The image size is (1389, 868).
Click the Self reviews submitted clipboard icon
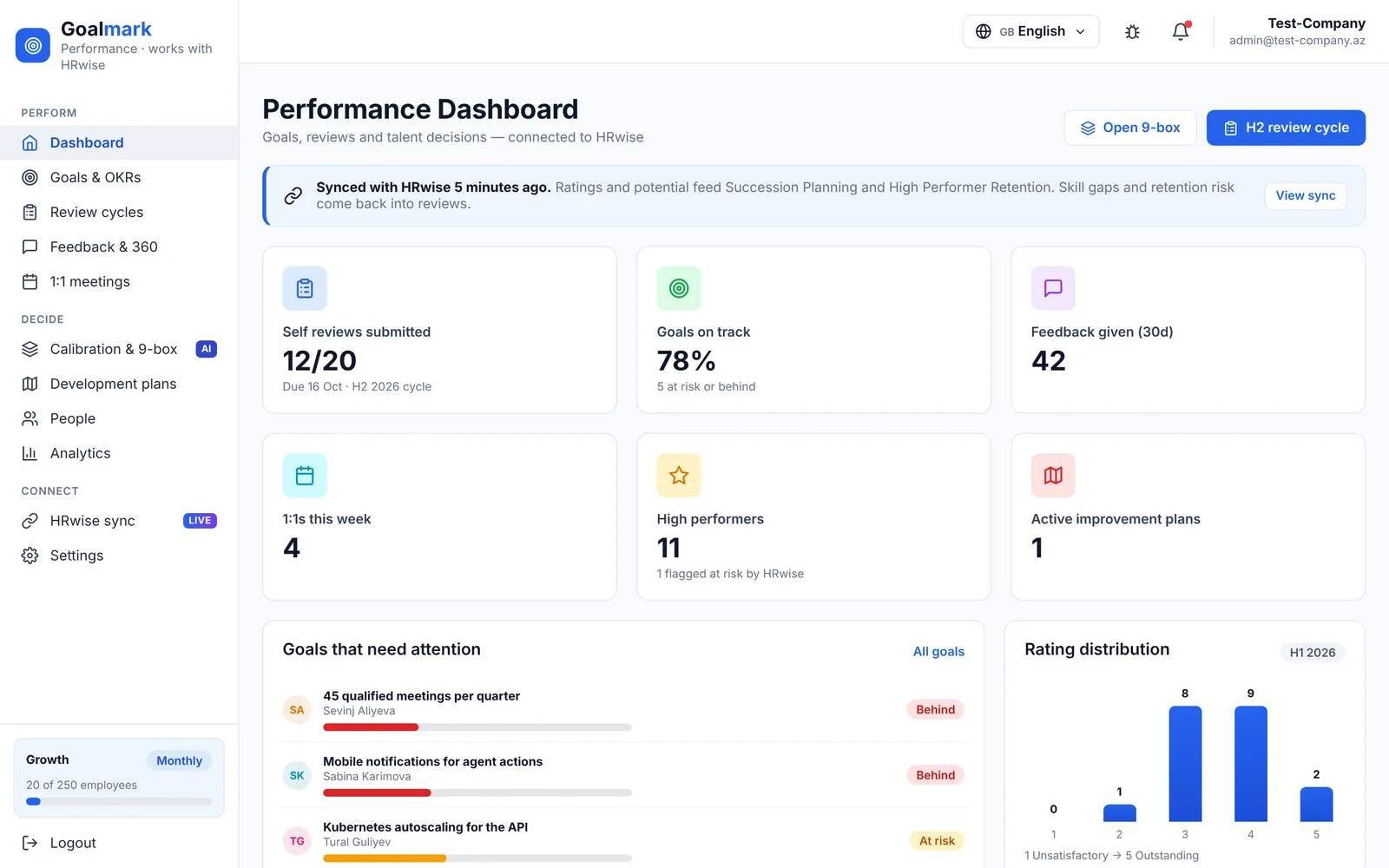(305, 288)
